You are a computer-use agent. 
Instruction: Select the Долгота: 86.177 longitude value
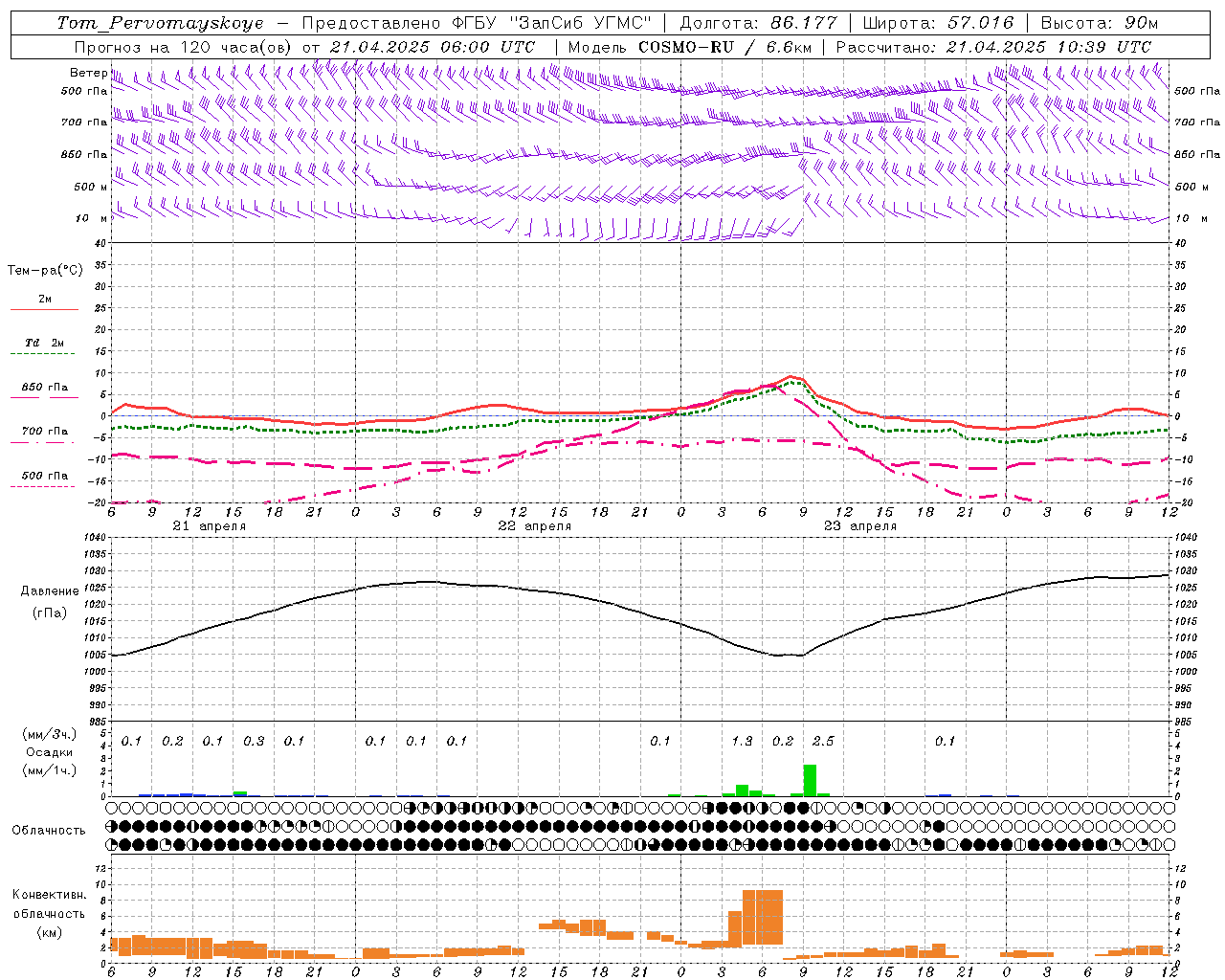click(758, 23)
